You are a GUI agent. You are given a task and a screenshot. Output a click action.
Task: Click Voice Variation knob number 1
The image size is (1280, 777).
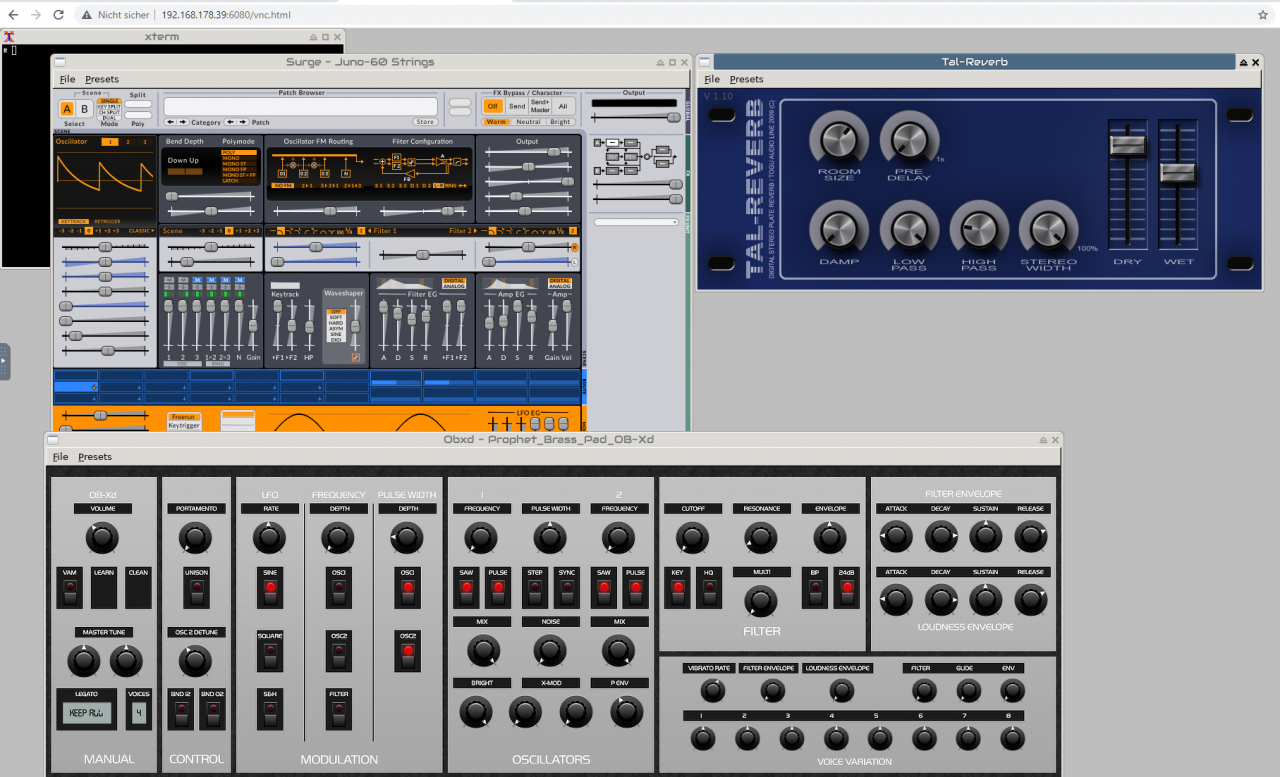click(703, 739)
